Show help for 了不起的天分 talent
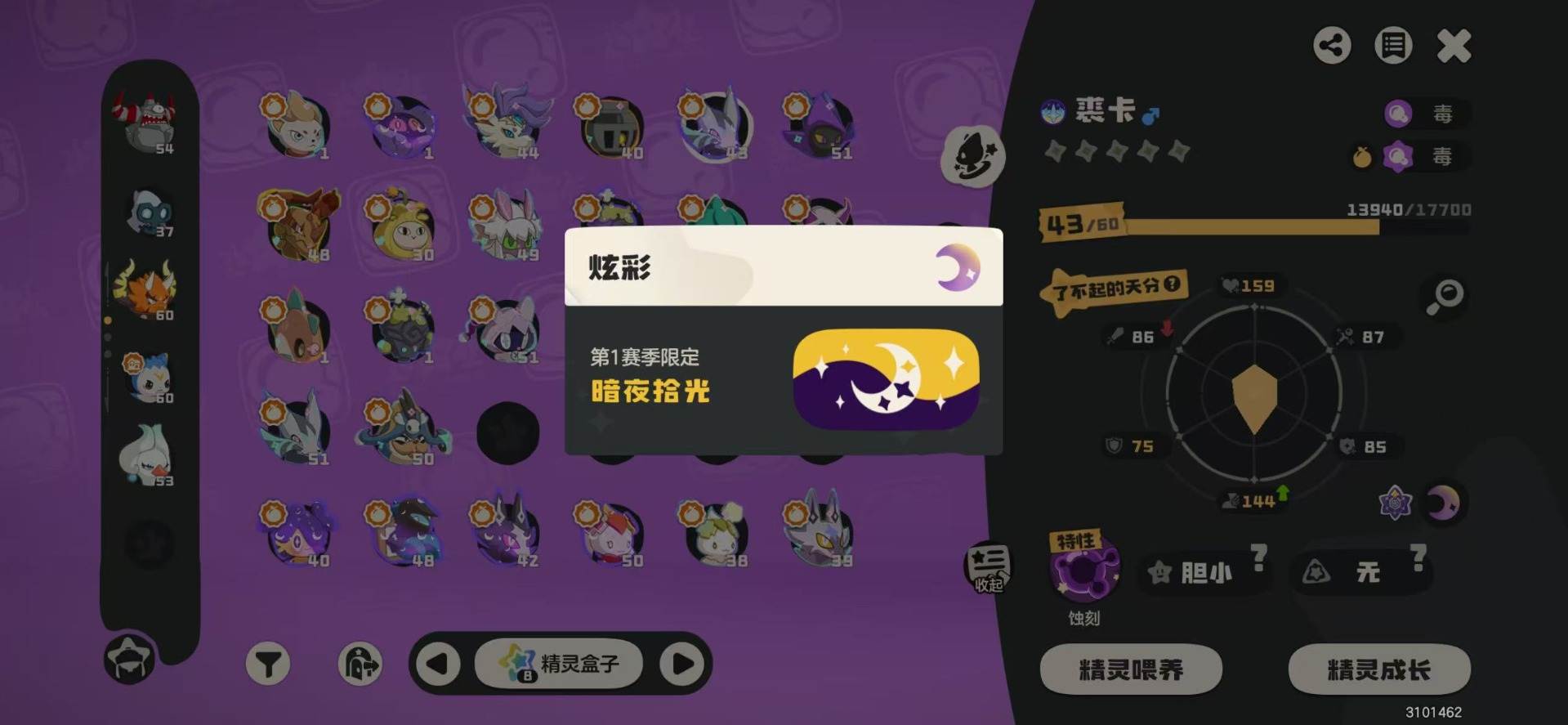The image size is (1568, 725). 1172,284
